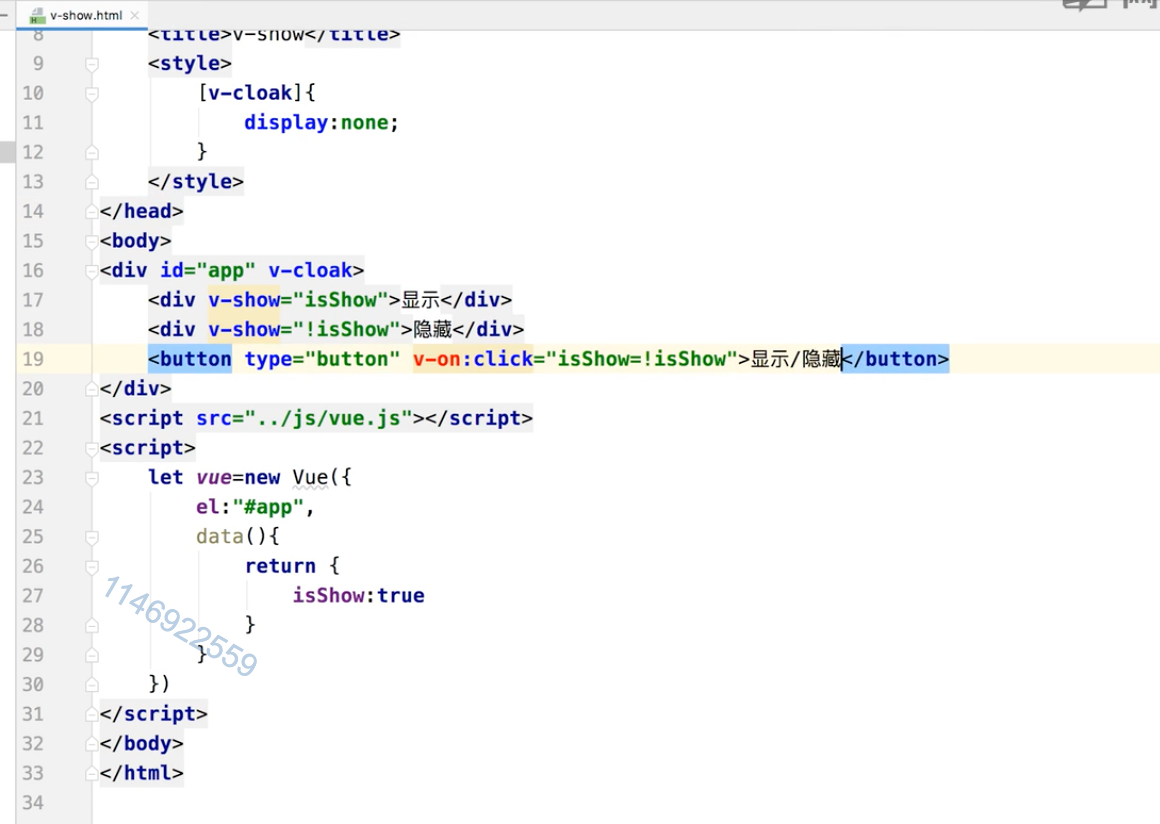Click line number 11 in the gutter
Image resolution: width=1160 pixels, height=824 pixels.
pyautogui.click(x=33, y=123)
